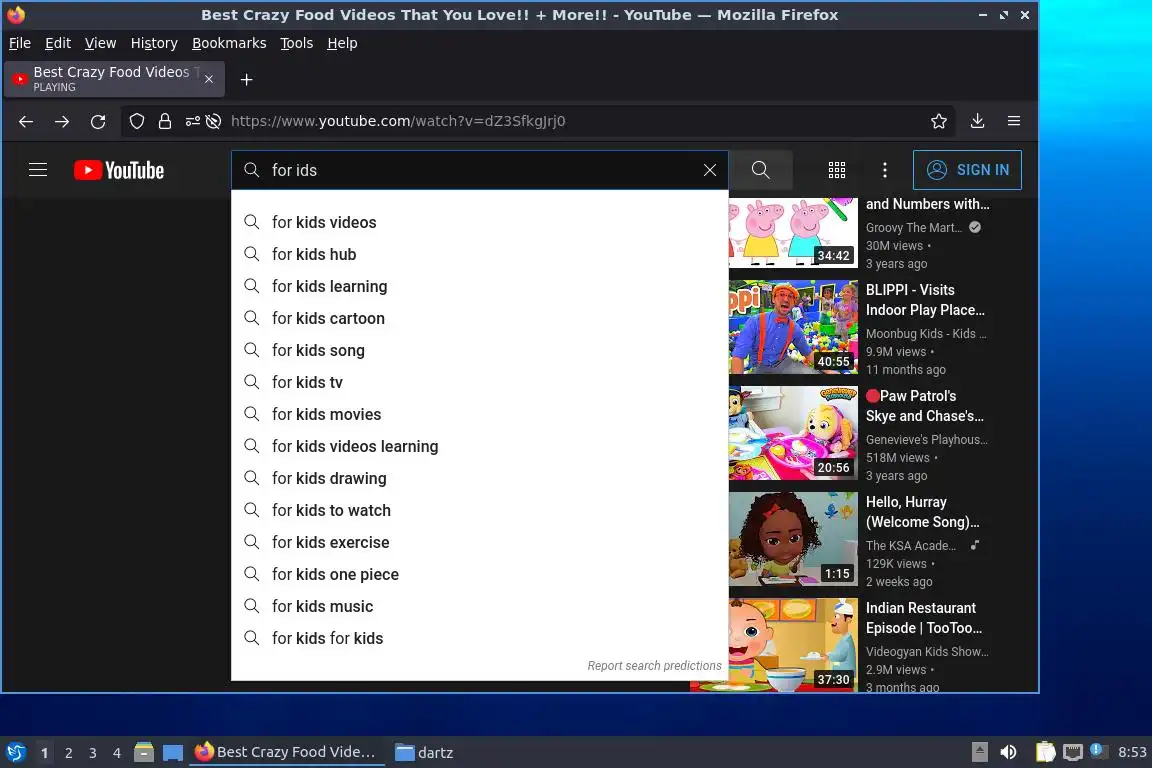Select suggestion 'for kids hub'
Viewport: 1152px width, 768px height.
click(x=479, y=254)
